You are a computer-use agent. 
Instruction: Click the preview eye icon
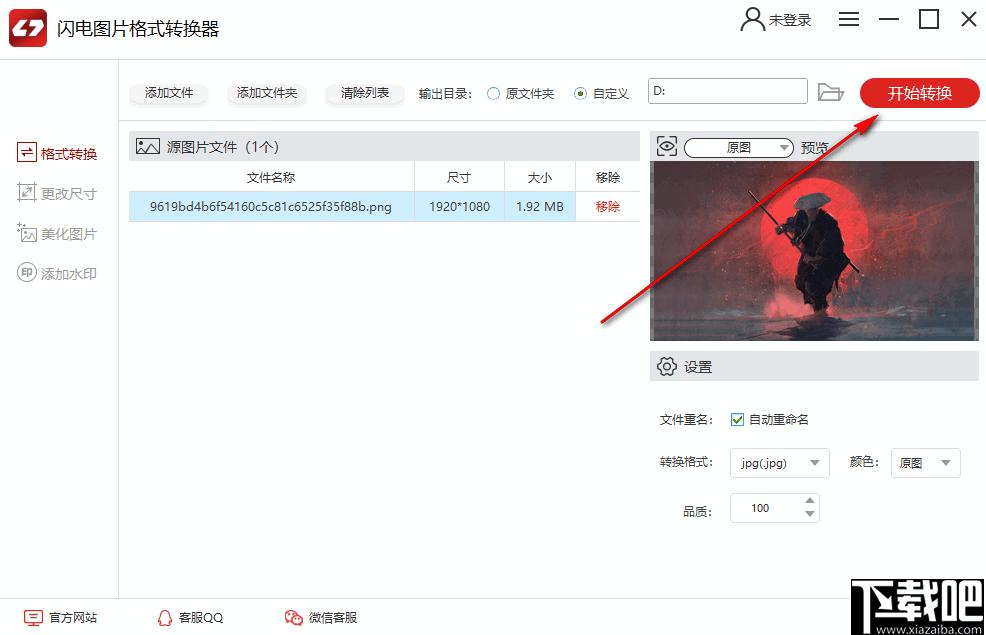[667, 146]
